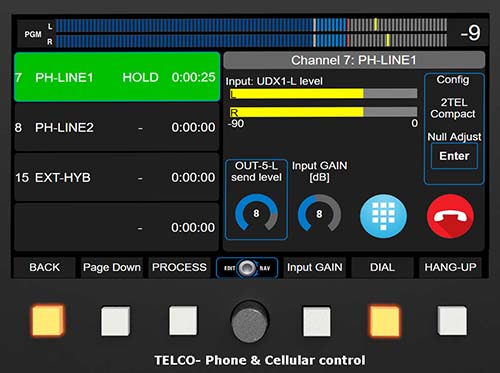Viewport: 500px width, 373px height.
Task: Select the PH-LINE2 line row
Action: [x=117, y=127]
